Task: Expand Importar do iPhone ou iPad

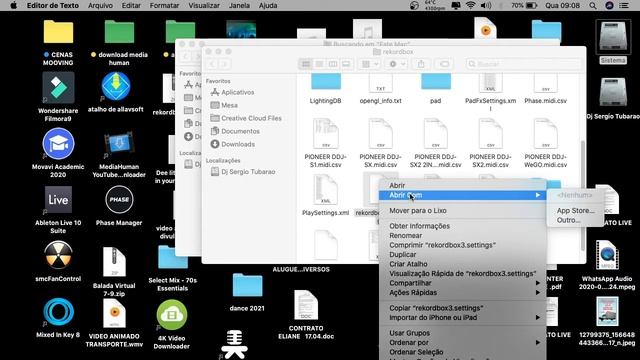Action: (462, 318)
